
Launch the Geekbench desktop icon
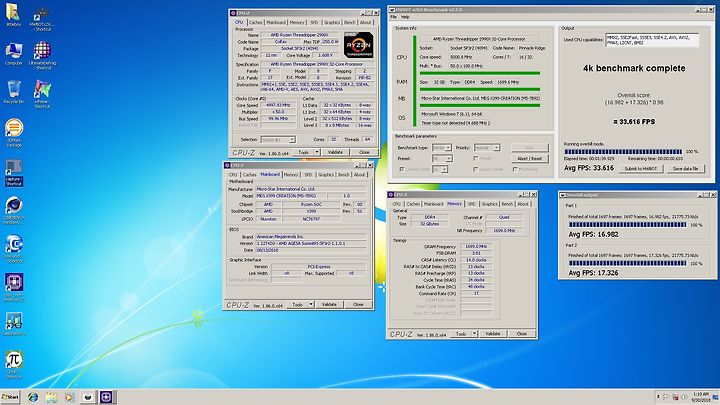tap(14, 324)
